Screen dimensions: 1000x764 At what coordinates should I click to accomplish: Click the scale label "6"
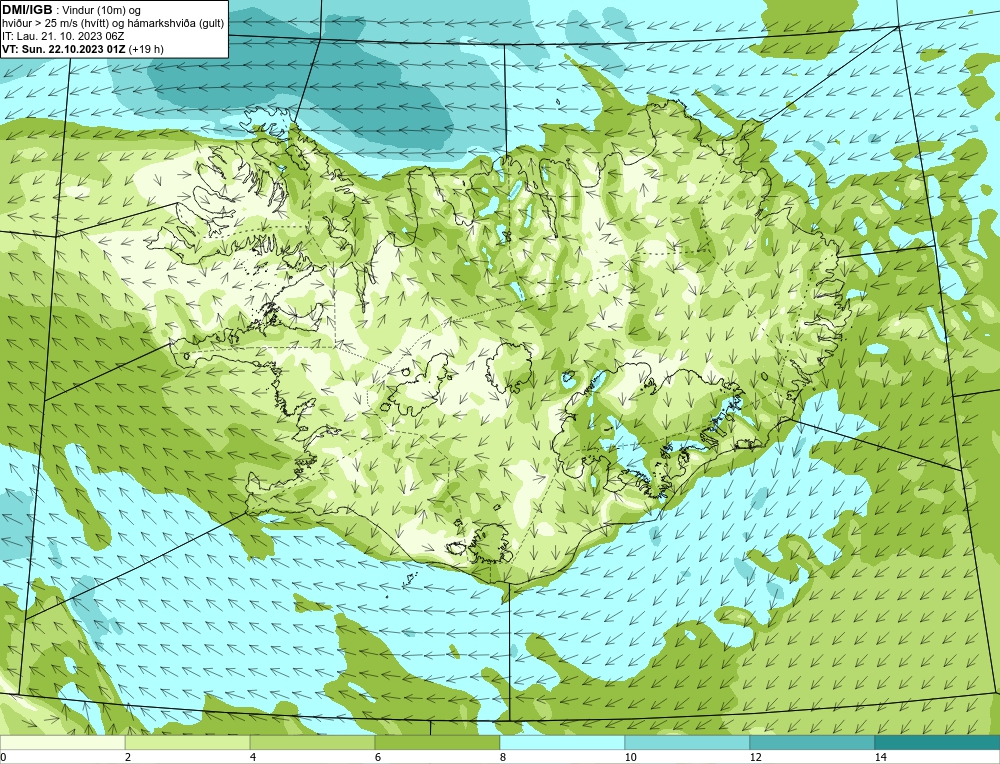[378, 757]
